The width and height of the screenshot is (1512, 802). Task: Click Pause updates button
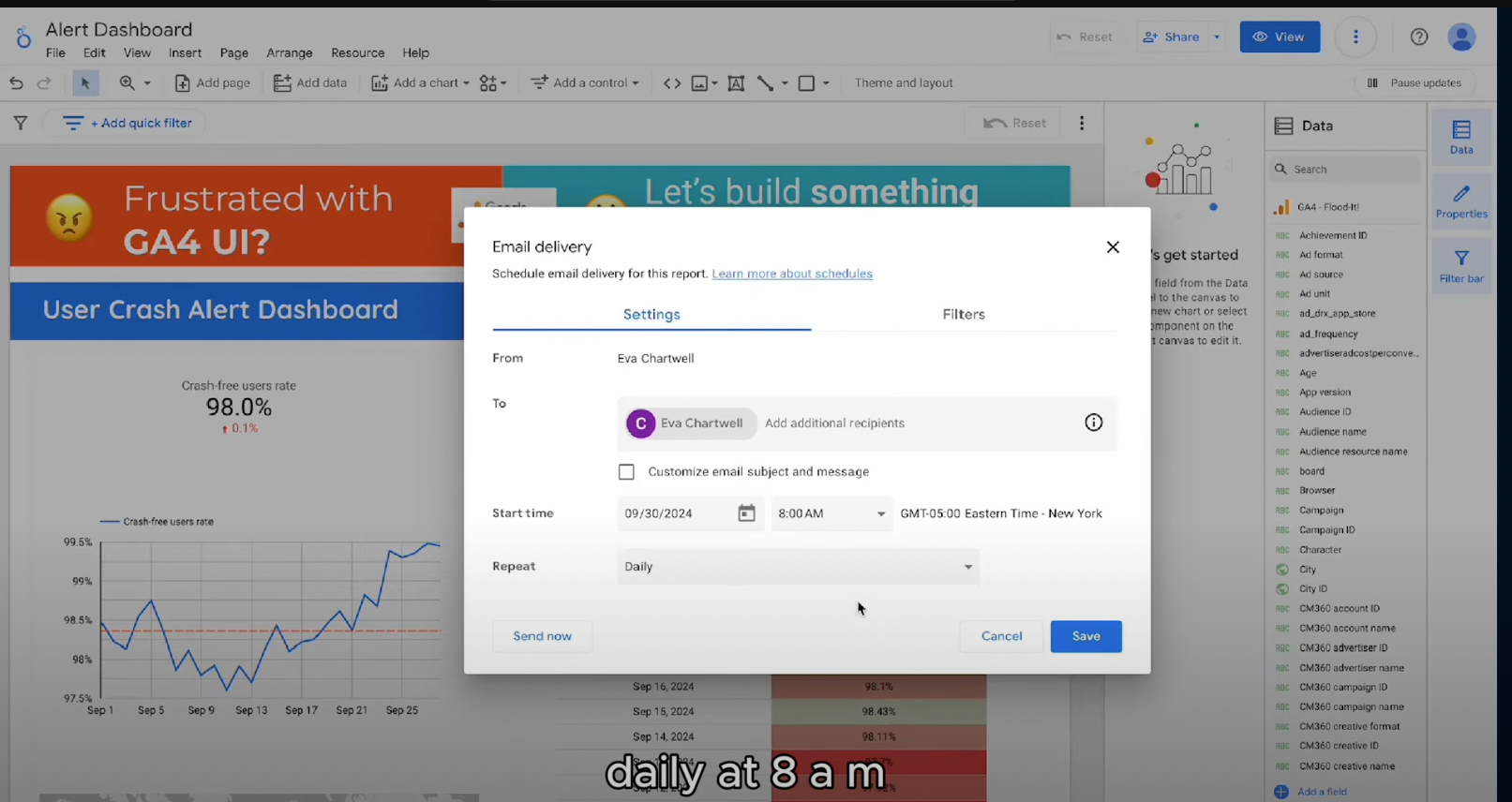click(x=1415, y=83)
